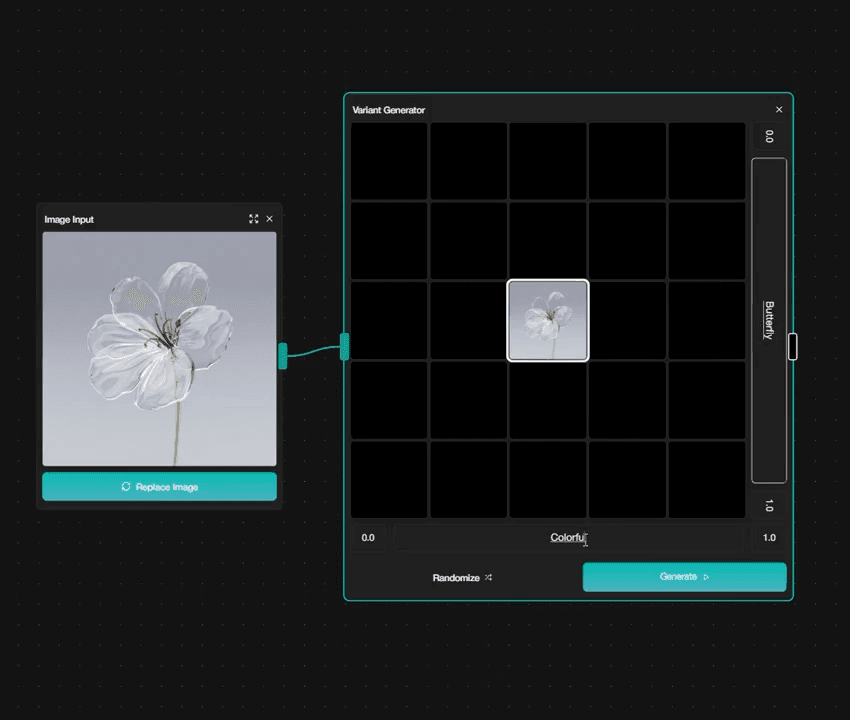
Task: Select the top-left empty cell in the variant grid
Action: (x=388, y=160)
